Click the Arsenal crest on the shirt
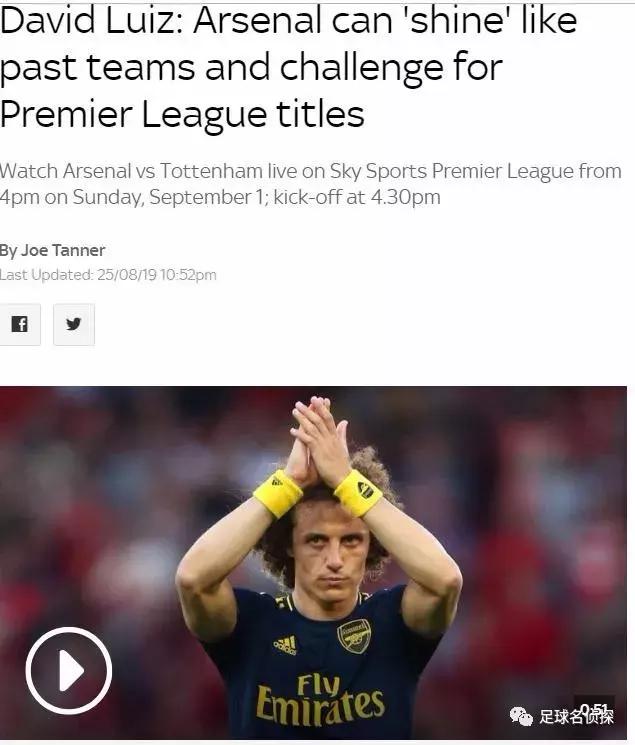Image resolution: width=635 pixels, height=745 pixels. 354,636
